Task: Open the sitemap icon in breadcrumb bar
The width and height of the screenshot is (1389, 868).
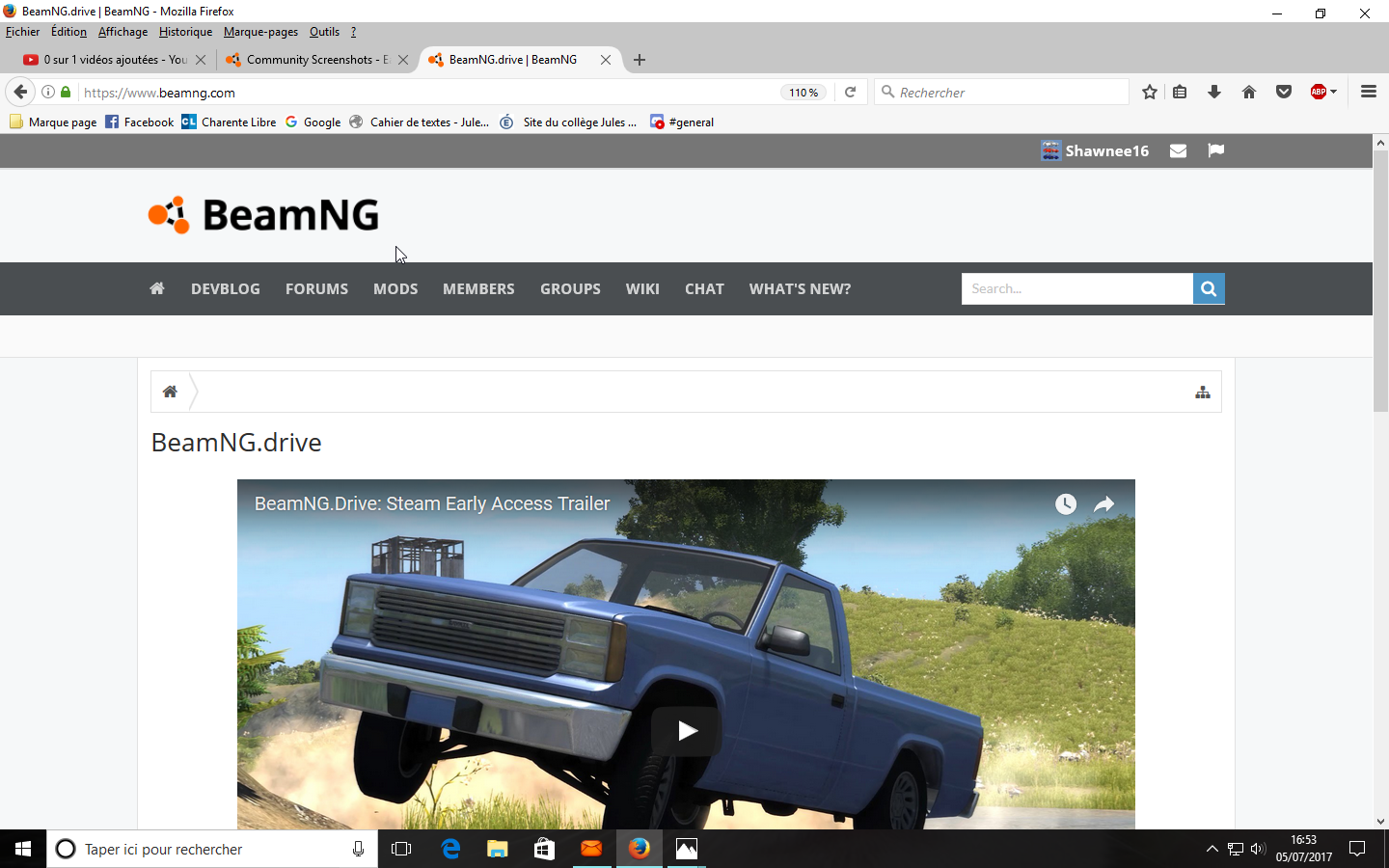Action: coord(1203,393)
